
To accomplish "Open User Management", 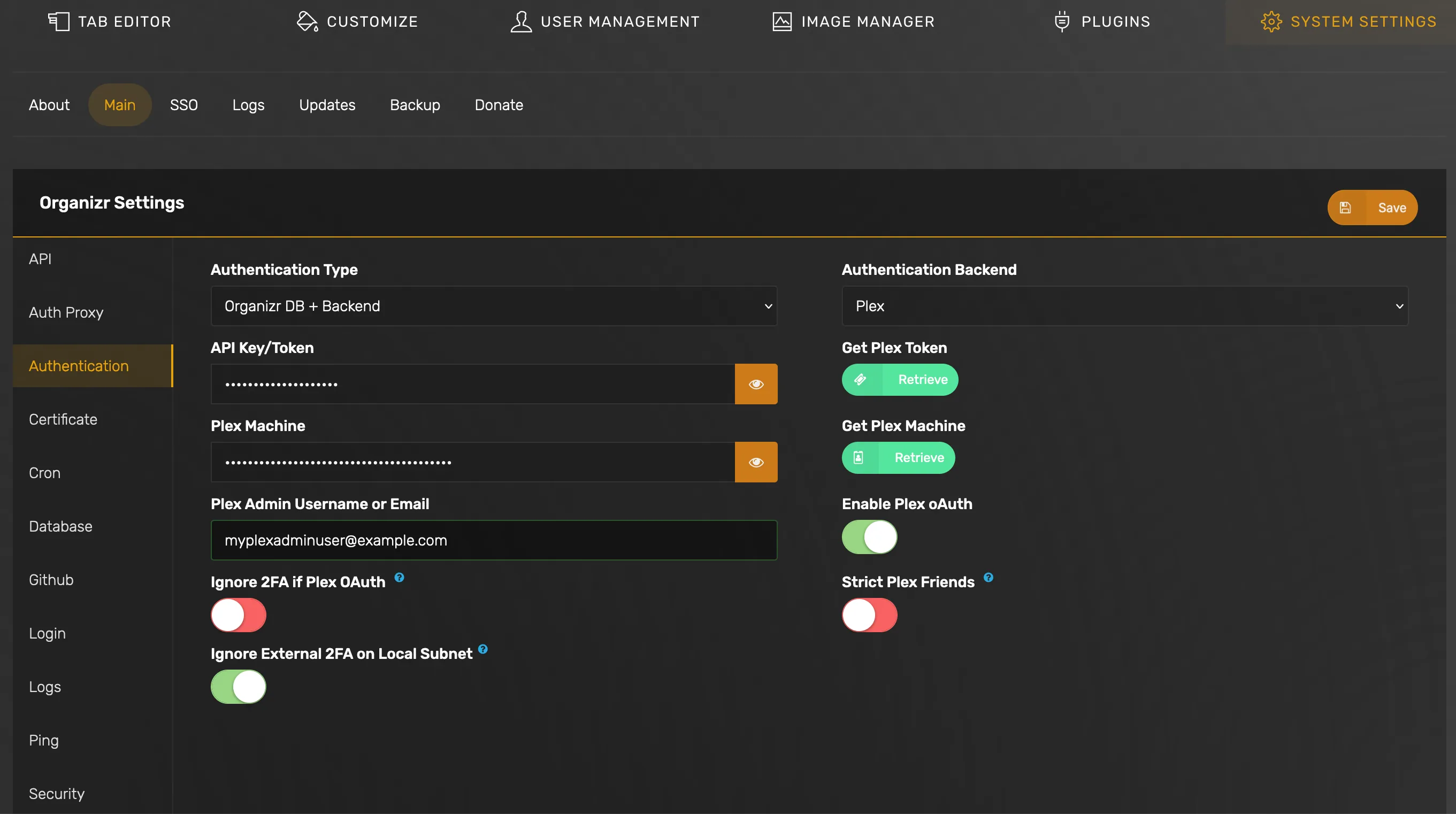I will pyautogui.click(x=604, y=21).
